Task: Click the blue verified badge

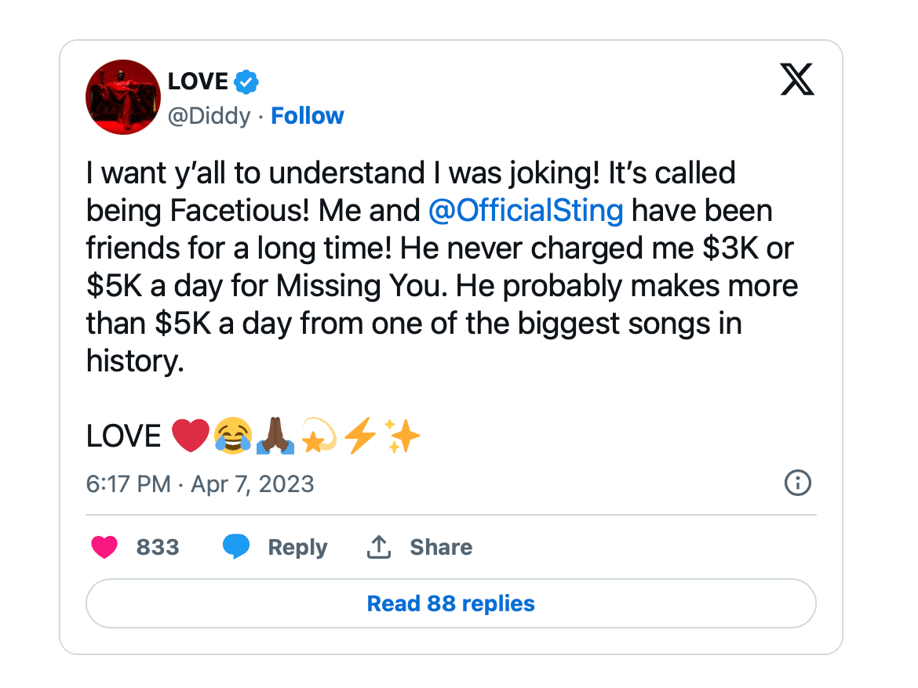Action: tap(247, 81)
